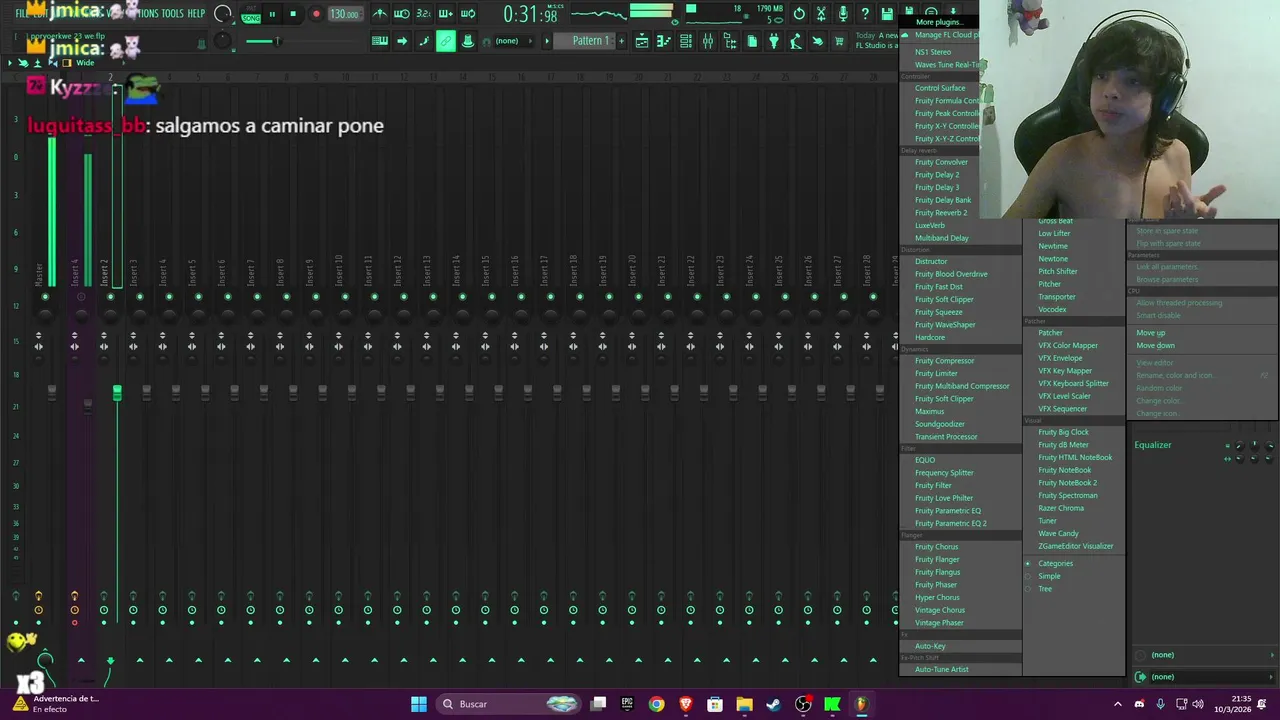Open the Browser view icon

pos(730,41)
